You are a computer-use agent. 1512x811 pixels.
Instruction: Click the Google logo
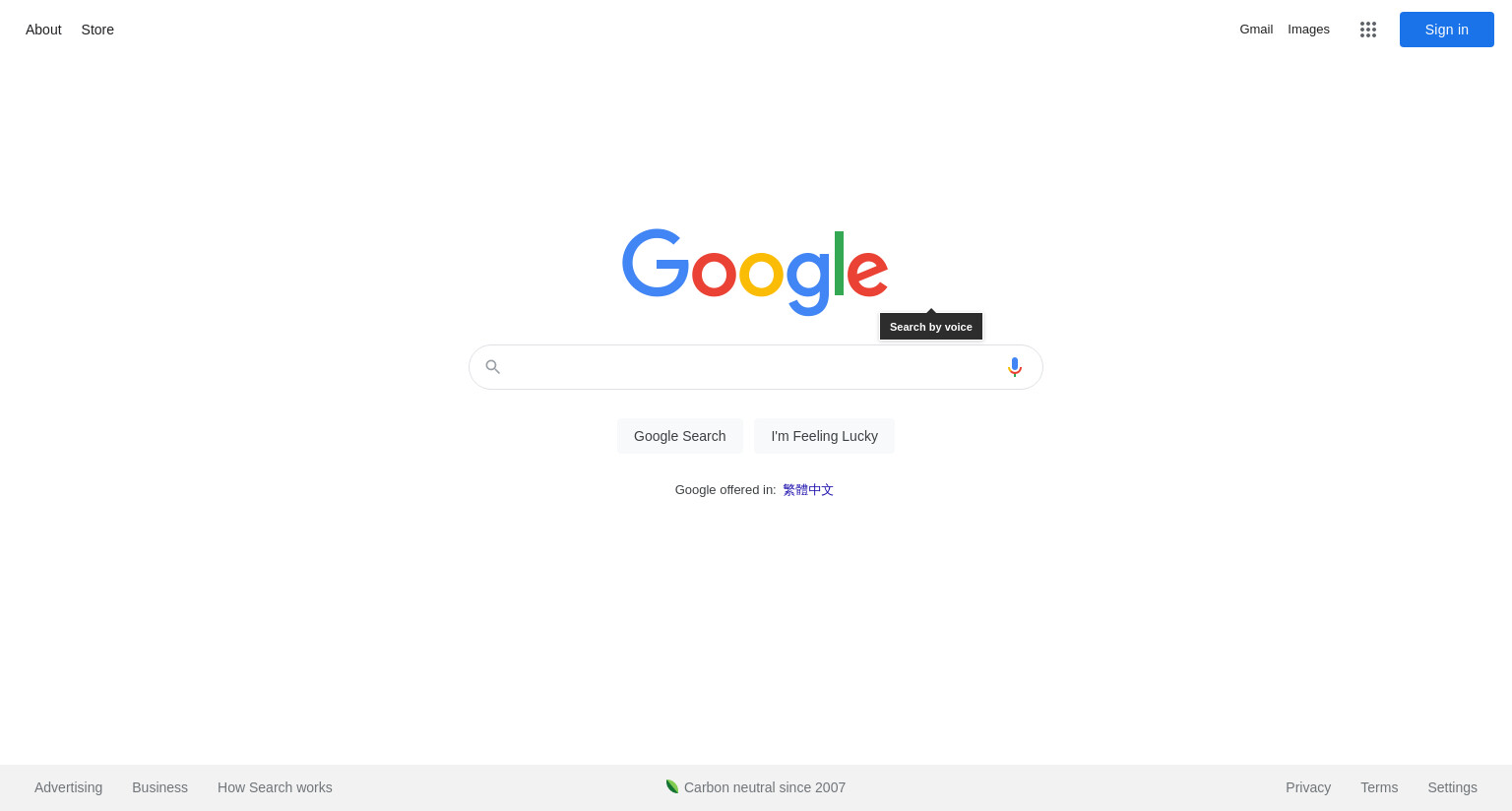click(755, 273)
